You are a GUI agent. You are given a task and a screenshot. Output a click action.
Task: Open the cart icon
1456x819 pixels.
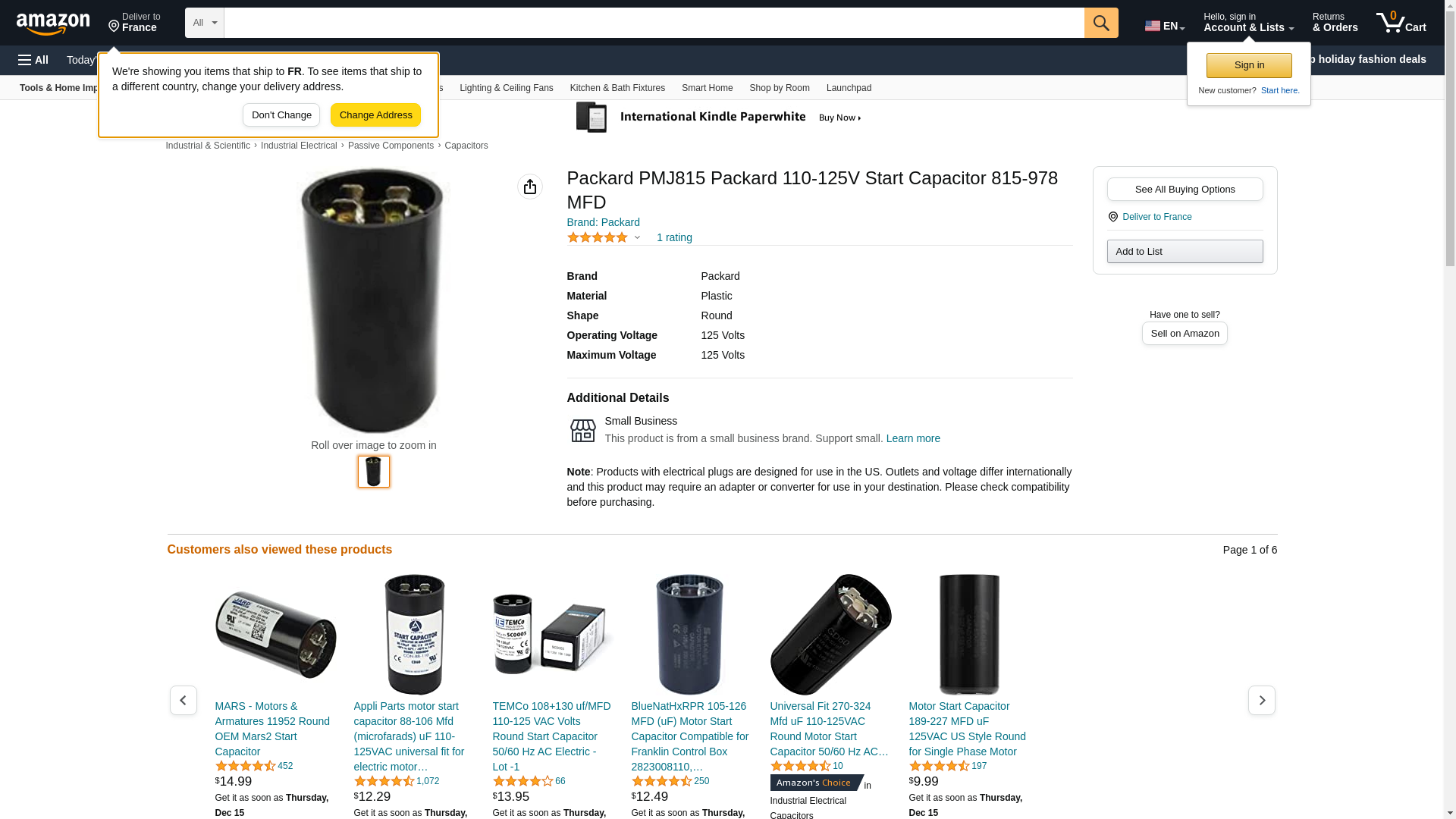pos(1401,23)
